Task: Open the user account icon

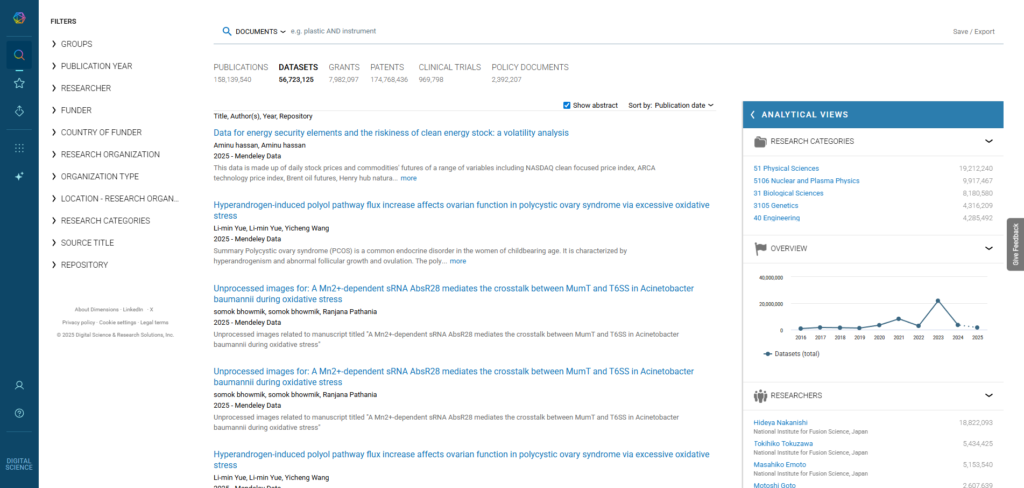Action: 19,385
